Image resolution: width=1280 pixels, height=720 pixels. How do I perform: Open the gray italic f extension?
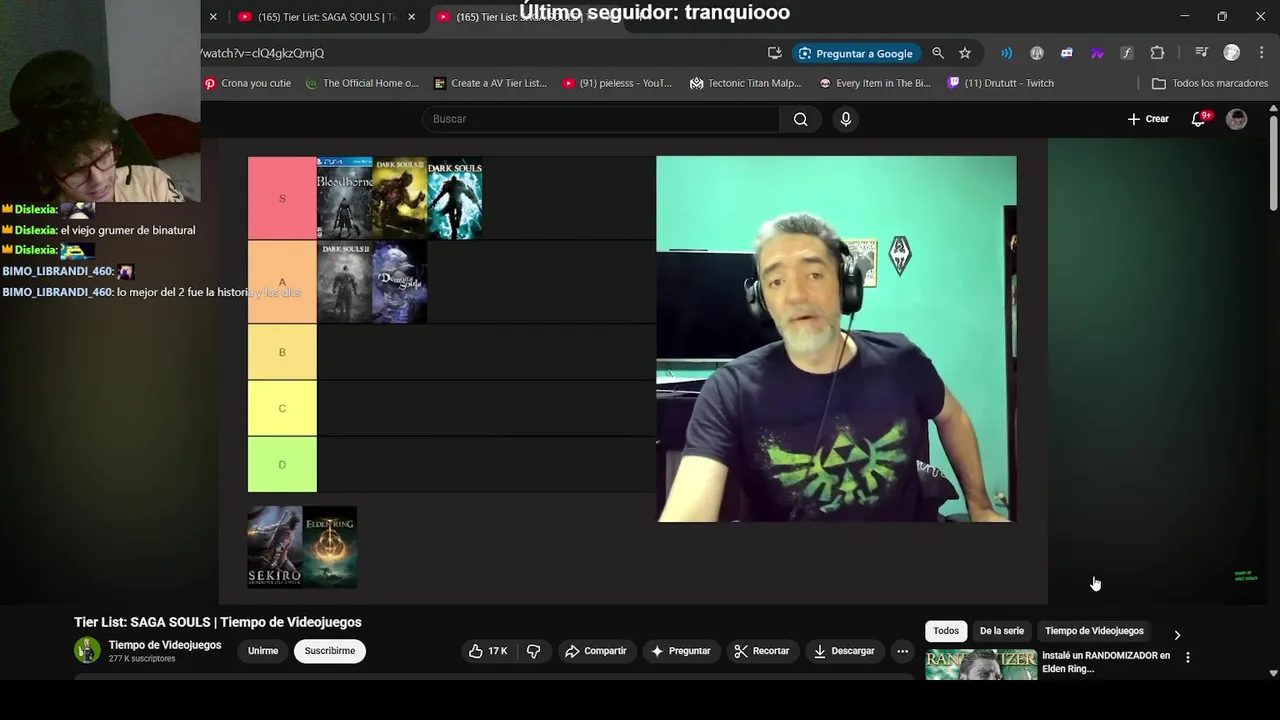pyautogui.click(x=1127, y=53)
